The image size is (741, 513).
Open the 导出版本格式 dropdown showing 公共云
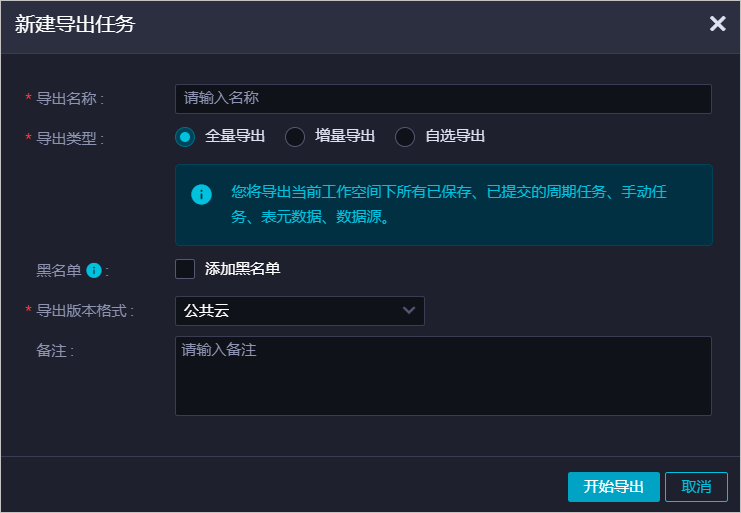pos(299,311)
